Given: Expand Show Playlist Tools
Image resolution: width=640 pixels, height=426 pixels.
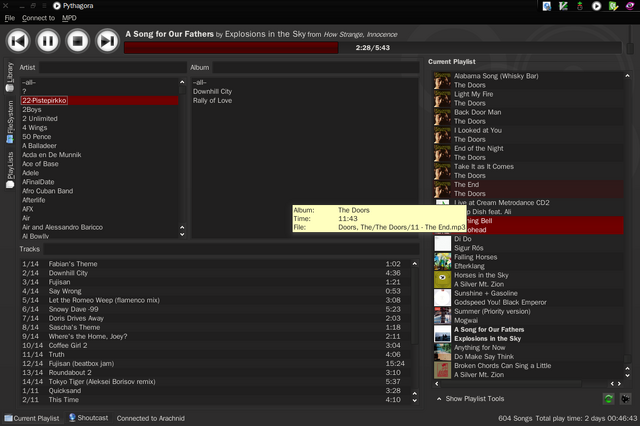Looking at the screenshot, I should pyautogui.click(x=470, y=399).
